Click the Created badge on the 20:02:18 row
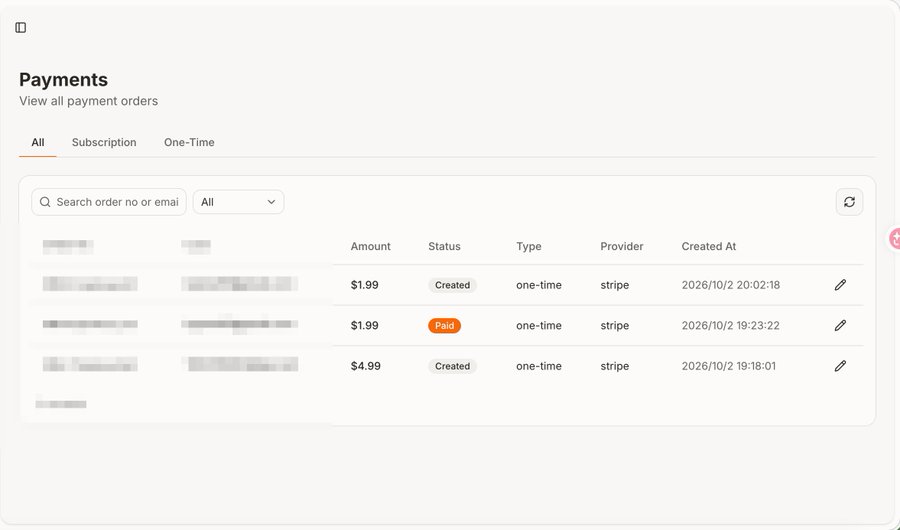The image size is (900, 530). (452, 285)
